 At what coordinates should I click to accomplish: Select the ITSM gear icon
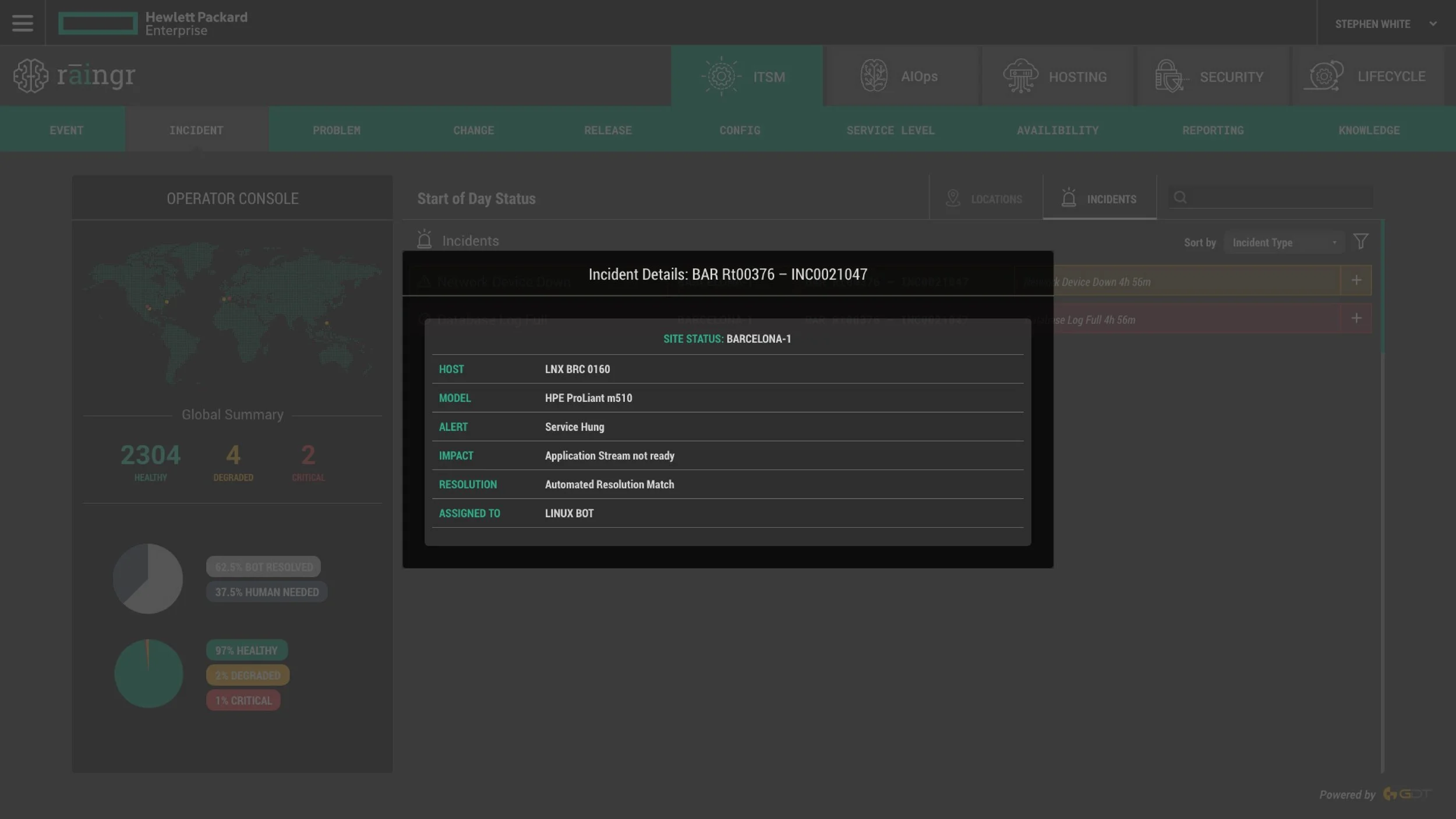(721, 76)
